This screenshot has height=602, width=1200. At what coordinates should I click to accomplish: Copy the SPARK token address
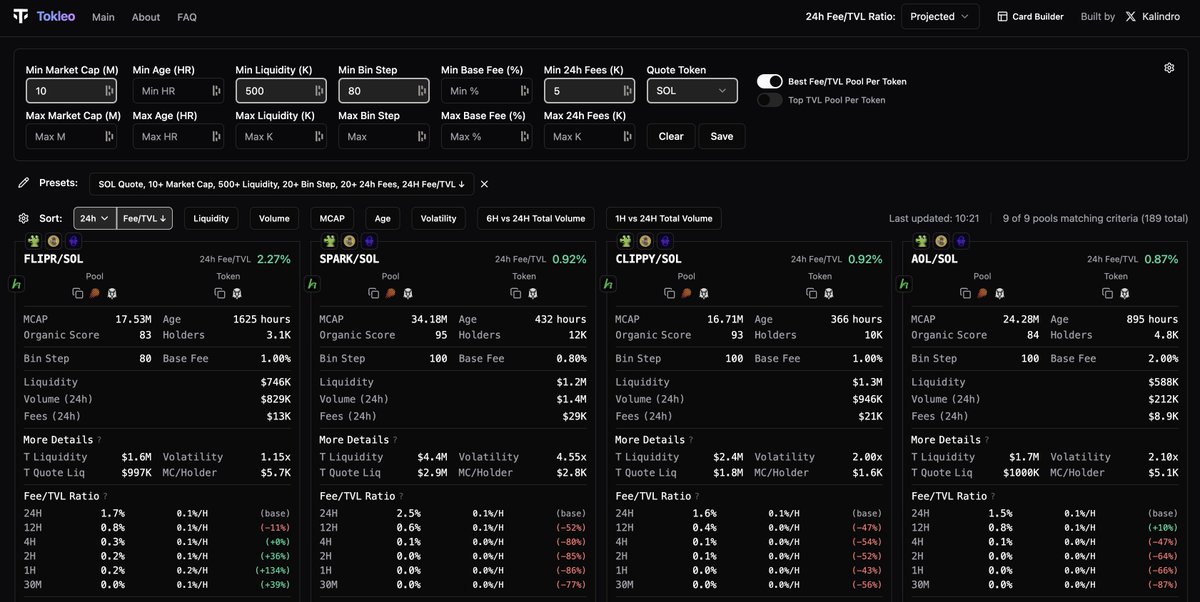click(x=515, y=293)
